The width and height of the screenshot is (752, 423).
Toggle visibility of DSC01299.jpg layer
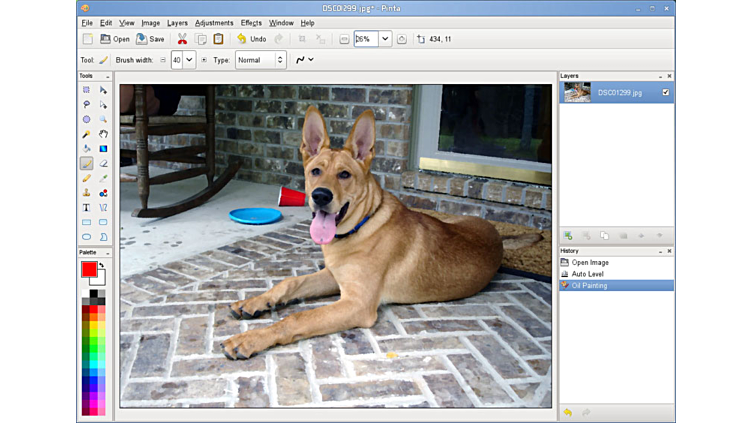pos(666,93)
